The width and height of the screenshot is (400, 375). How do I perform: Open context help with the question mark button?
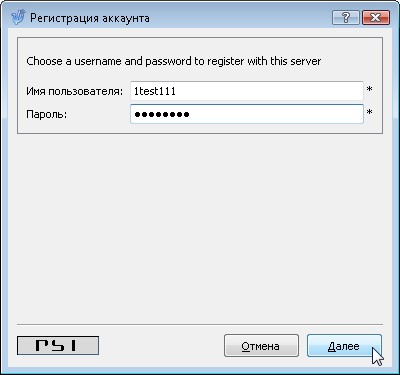tap(346, 17)
